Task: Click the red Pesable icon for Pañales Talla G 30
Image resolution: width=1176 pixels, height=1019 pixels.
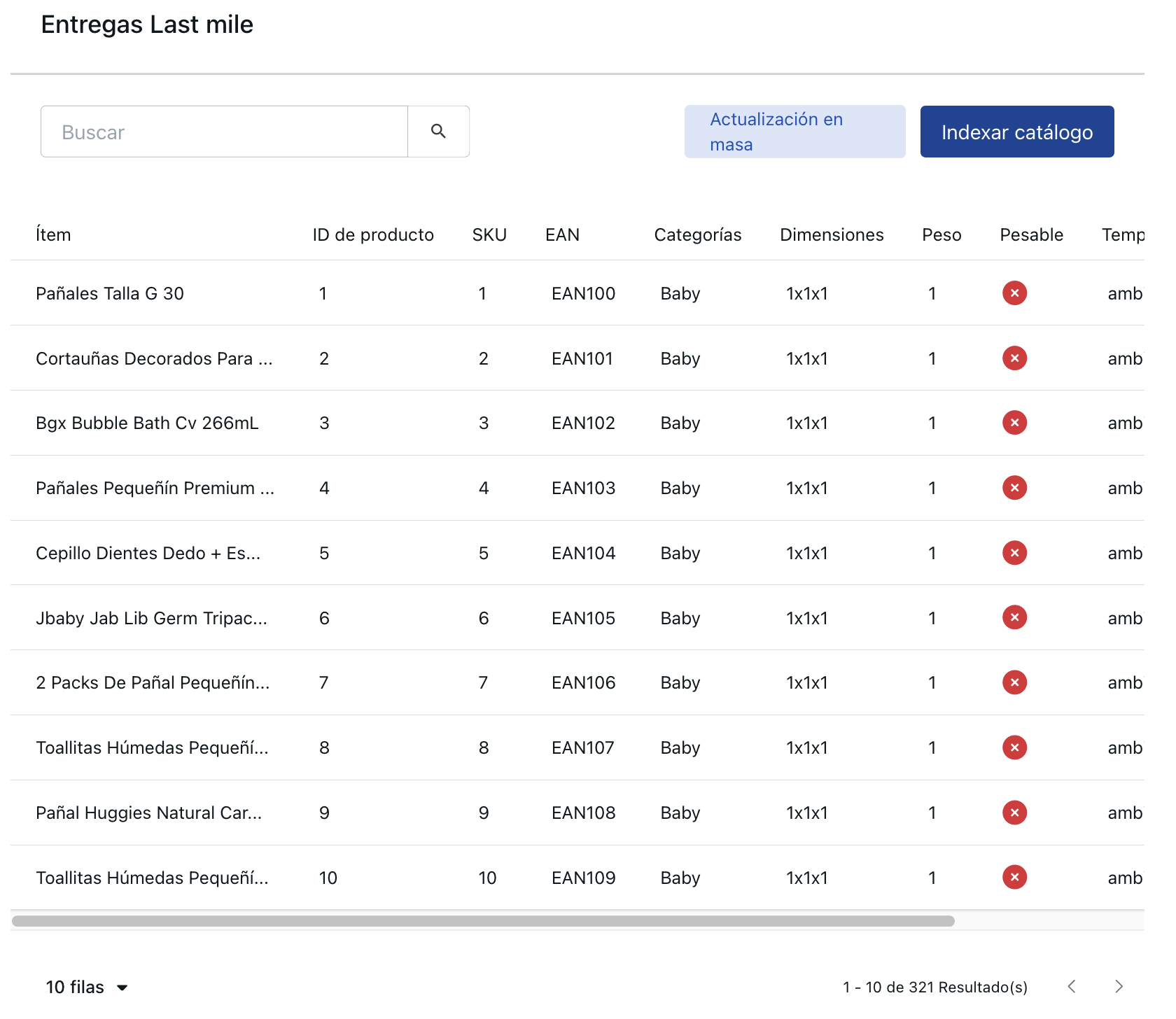Action: 1014,293
